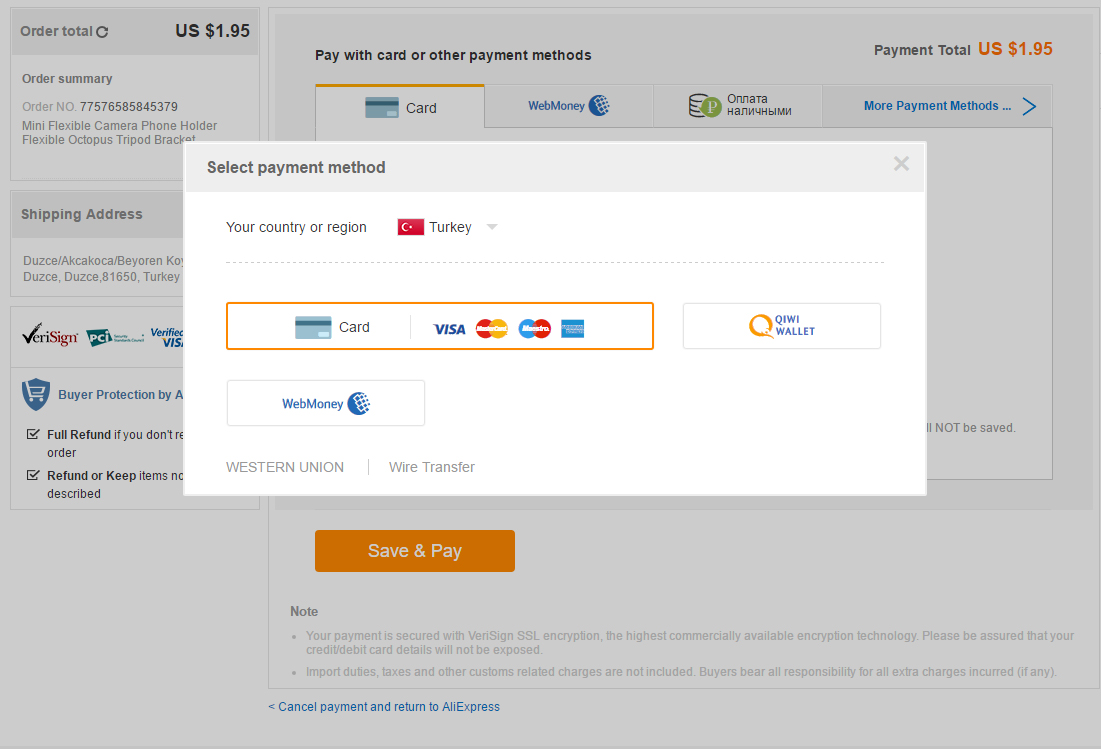Screen dimensions: 1101x749
Task: Open the country or region dropdown arrow
Action: pyautogui.click(x=491, y=227)
